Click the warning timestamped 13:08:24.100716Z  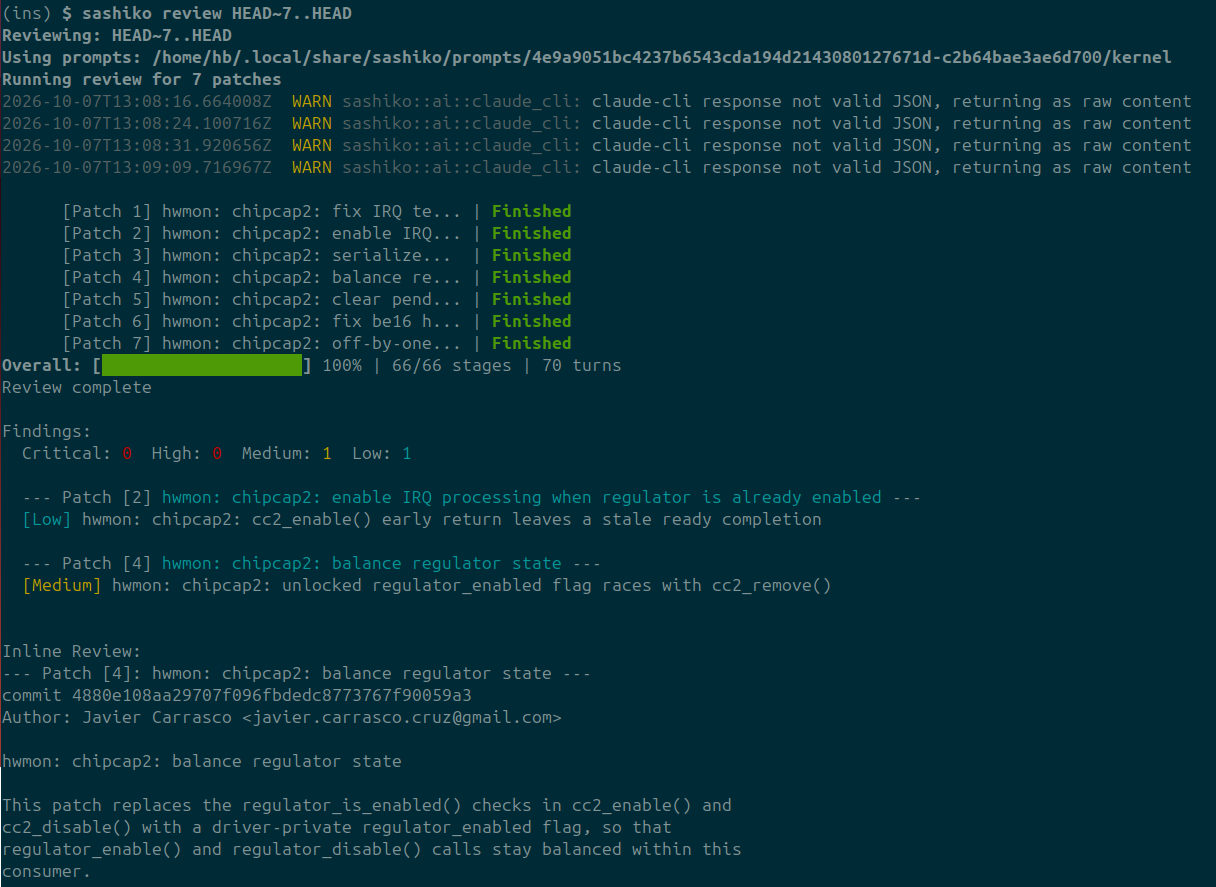coord(597,123)
